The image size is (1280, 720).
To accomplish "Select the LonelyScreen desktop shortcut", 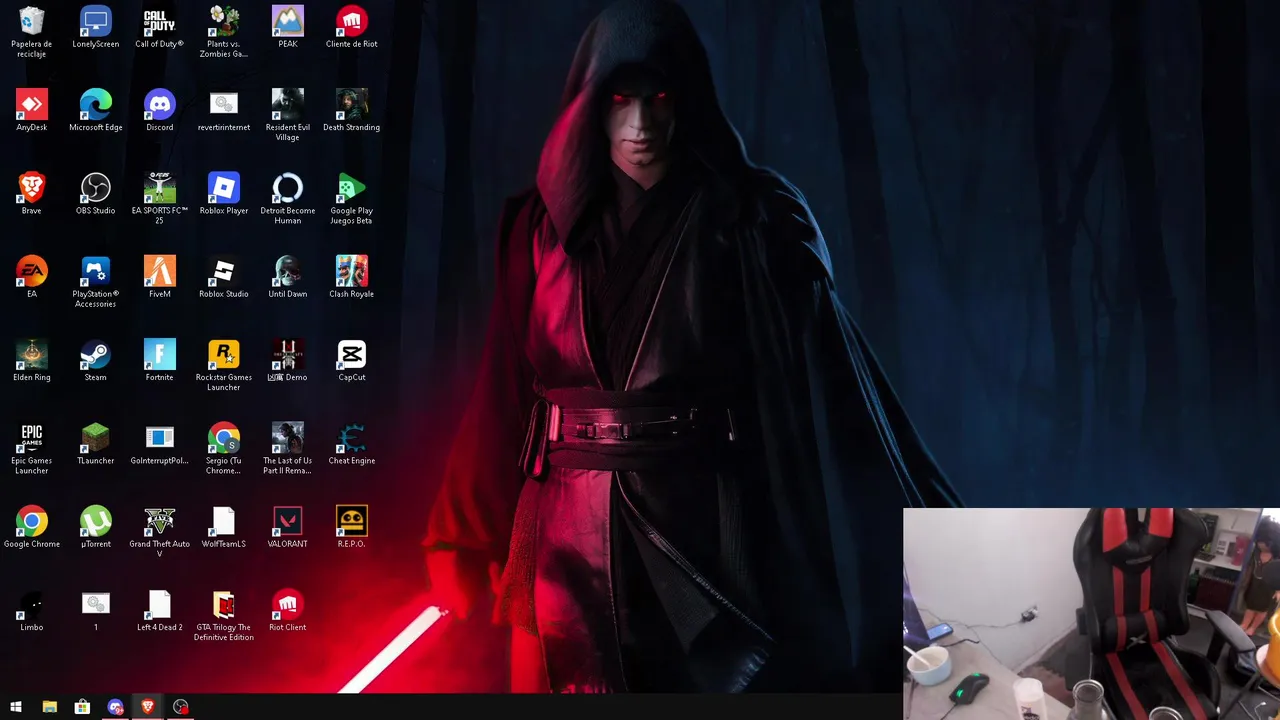I will (95, 21).
